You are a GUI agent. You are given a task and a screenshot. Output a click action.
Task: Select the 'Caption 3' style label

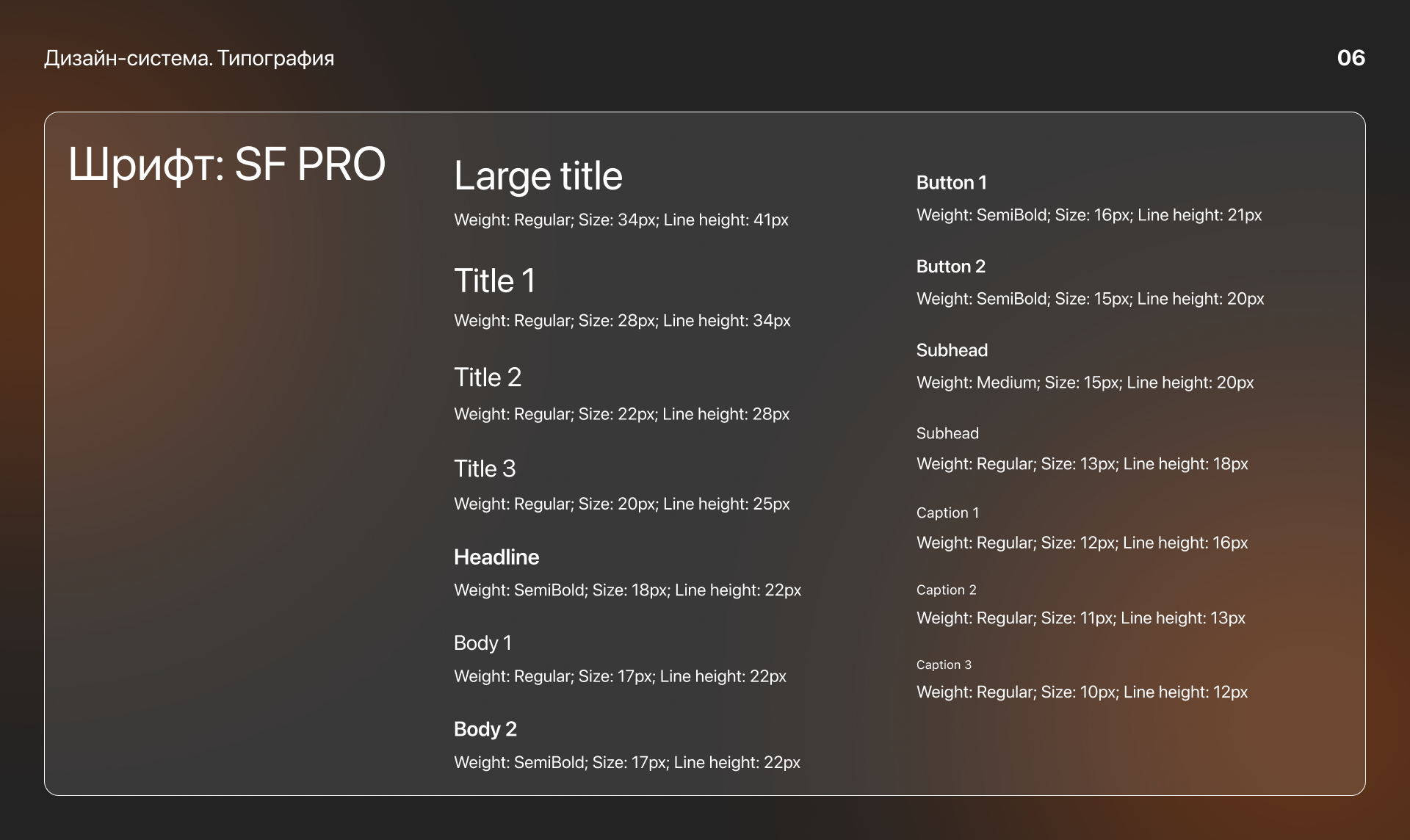pyautogui.click(x=944, y=665)
